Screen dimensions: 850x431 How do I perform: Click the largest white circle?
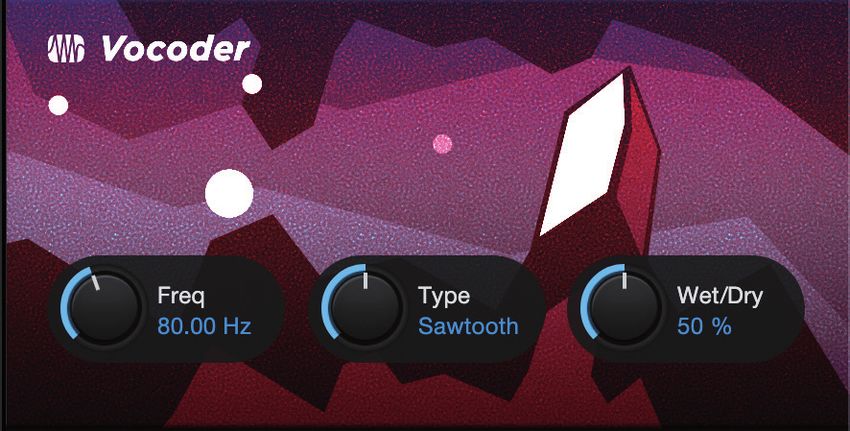tap(229, 194)
